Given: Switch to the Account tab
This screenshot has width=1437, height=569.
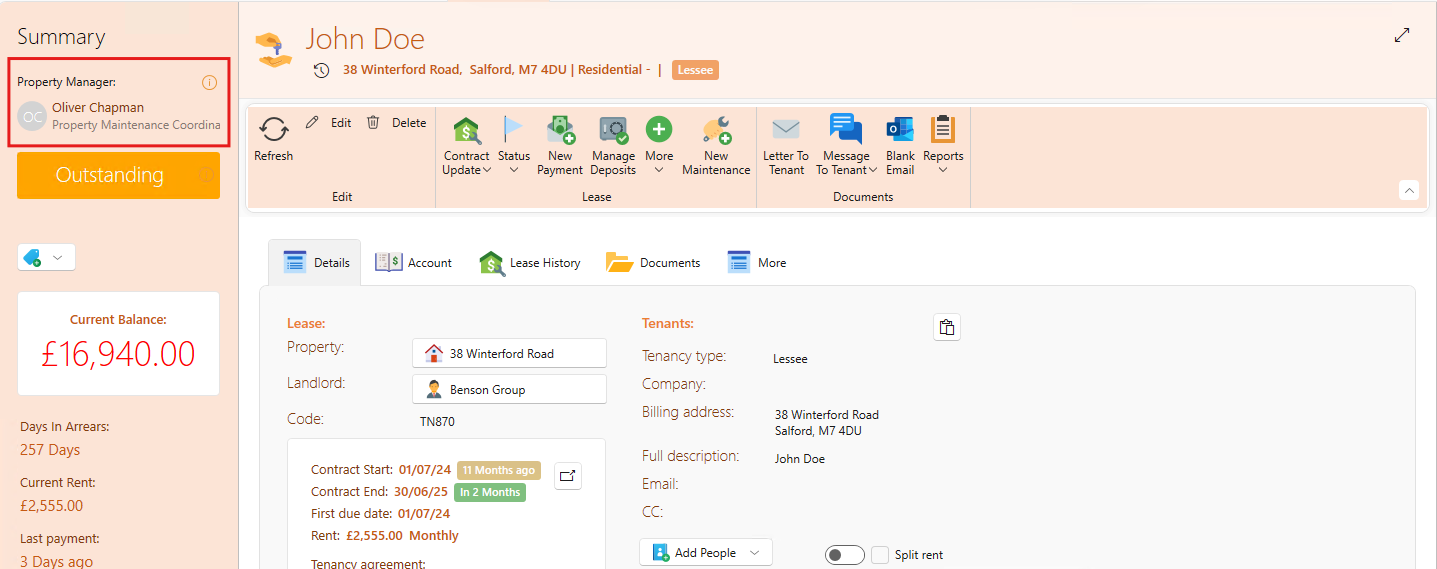Looking at the screenshot, I should (413, 263).
